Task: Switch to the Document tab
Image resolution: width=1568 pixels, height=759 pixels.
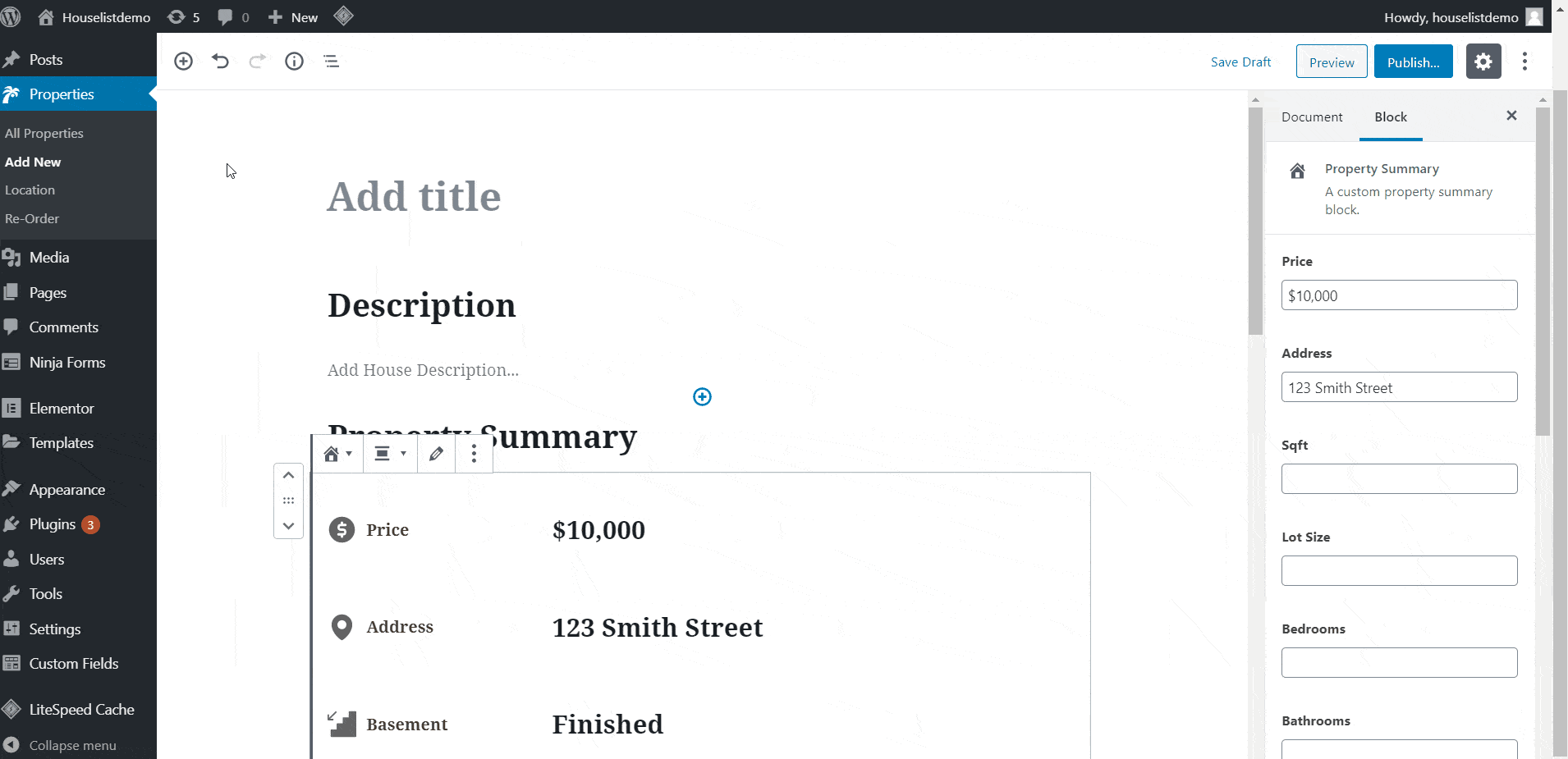Action: pyautogui.click(x=1312, y=117)
